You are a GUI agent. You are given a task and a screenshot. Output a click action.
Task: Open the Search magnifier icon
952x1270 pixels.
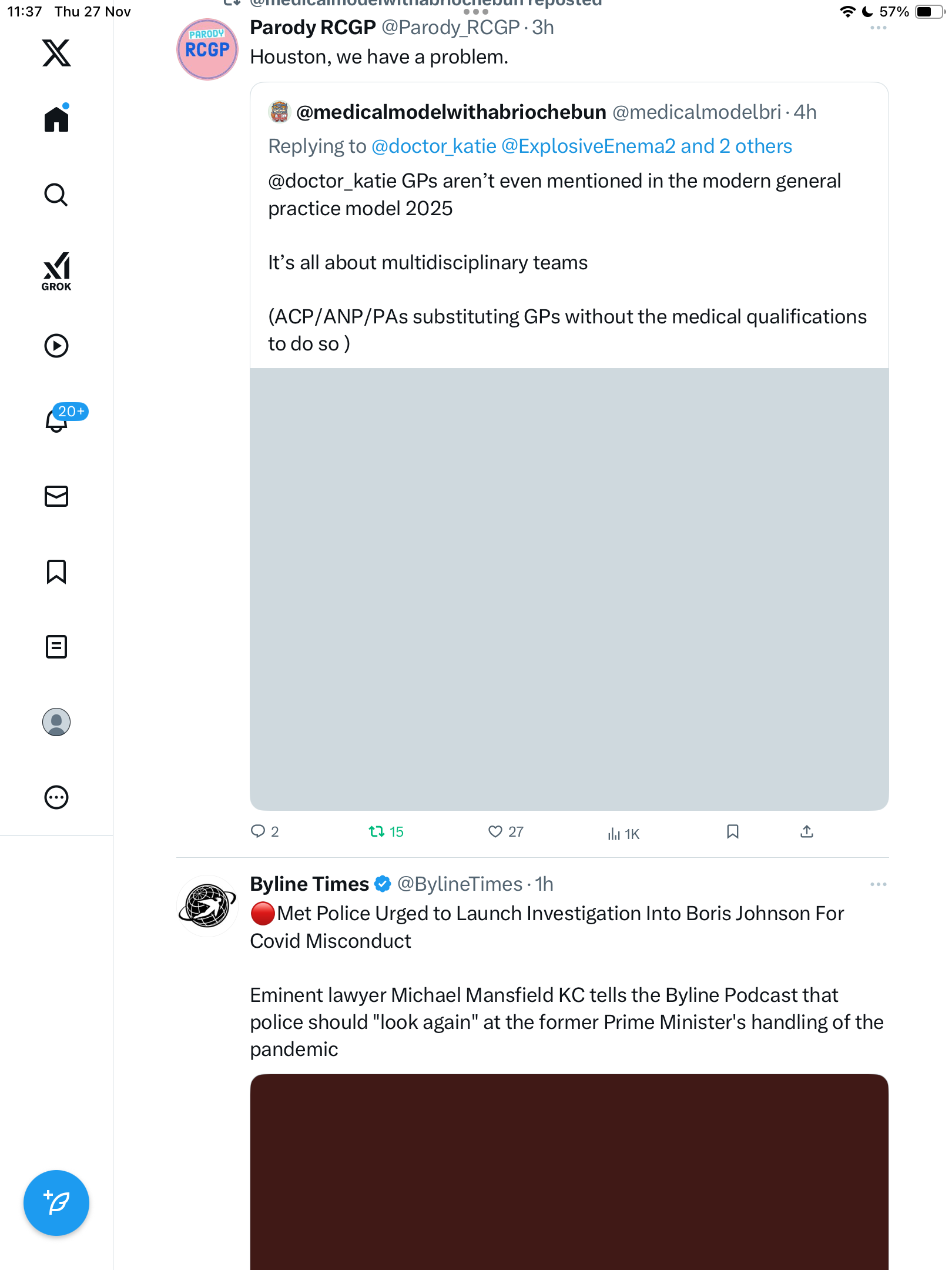56,195
